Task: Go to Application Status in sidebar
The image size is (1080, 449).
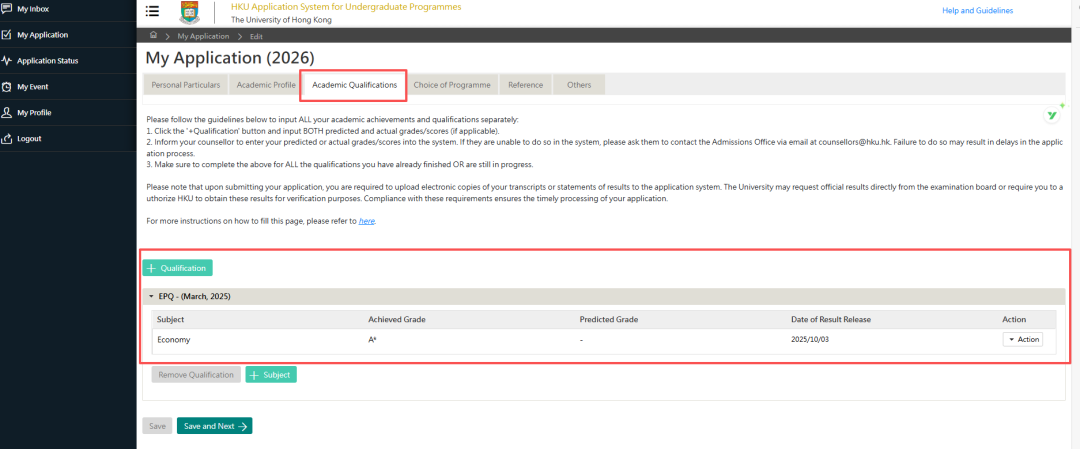Action: (x=47, y=61)
